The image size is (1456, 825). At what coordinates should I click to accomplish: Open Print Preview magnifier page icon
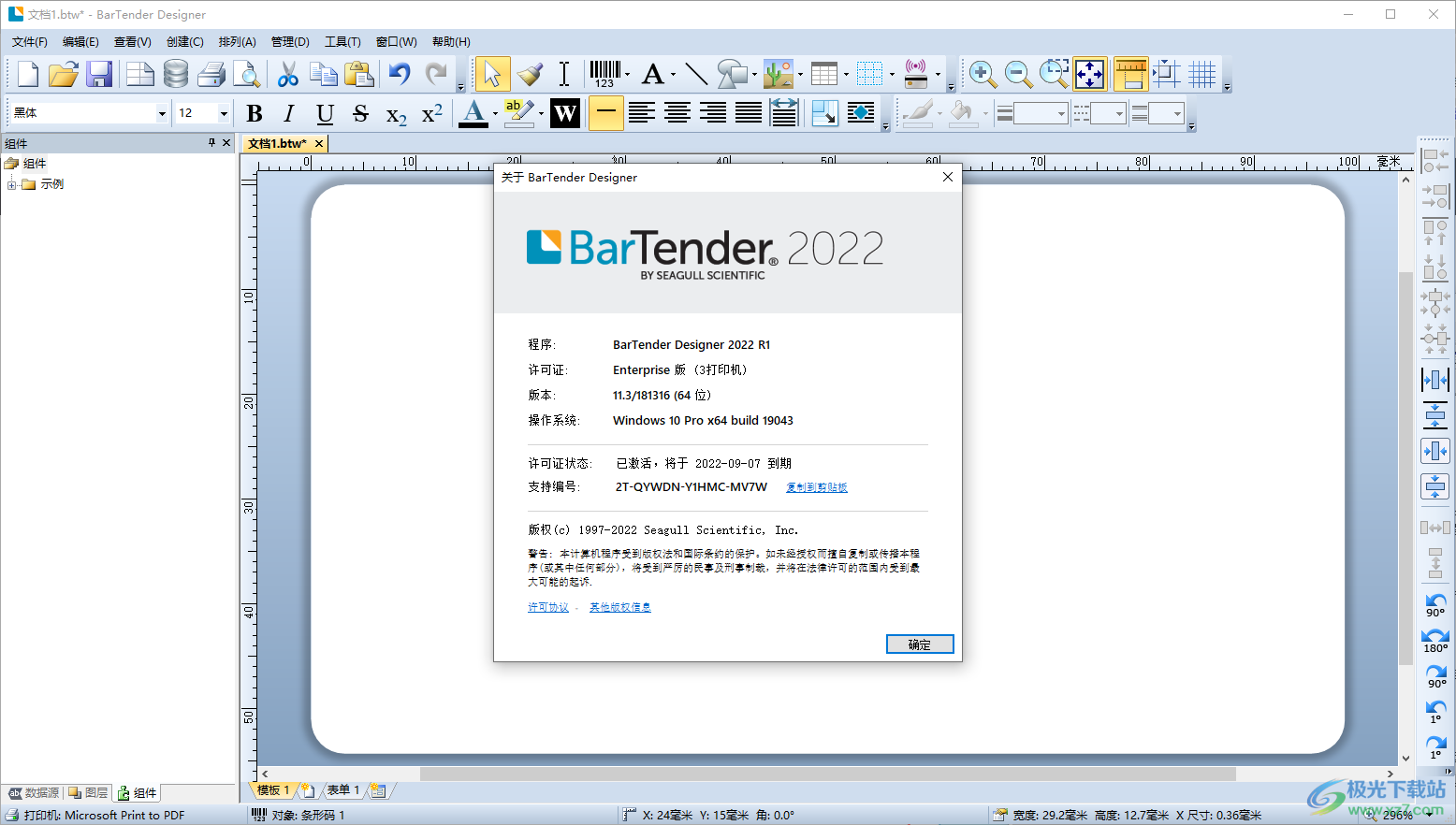pyautogui.click(x=247, y=74)
